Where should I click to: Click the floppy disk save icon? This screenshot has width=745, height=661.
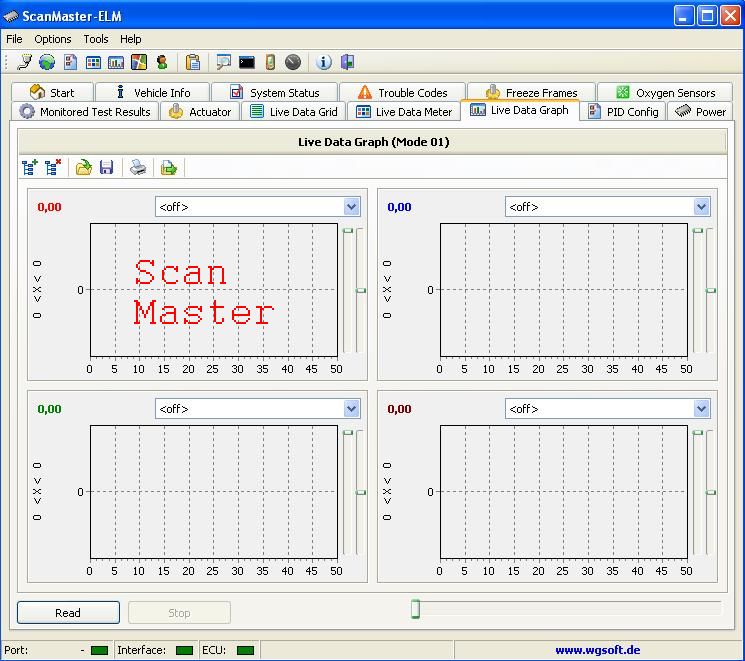106,167
